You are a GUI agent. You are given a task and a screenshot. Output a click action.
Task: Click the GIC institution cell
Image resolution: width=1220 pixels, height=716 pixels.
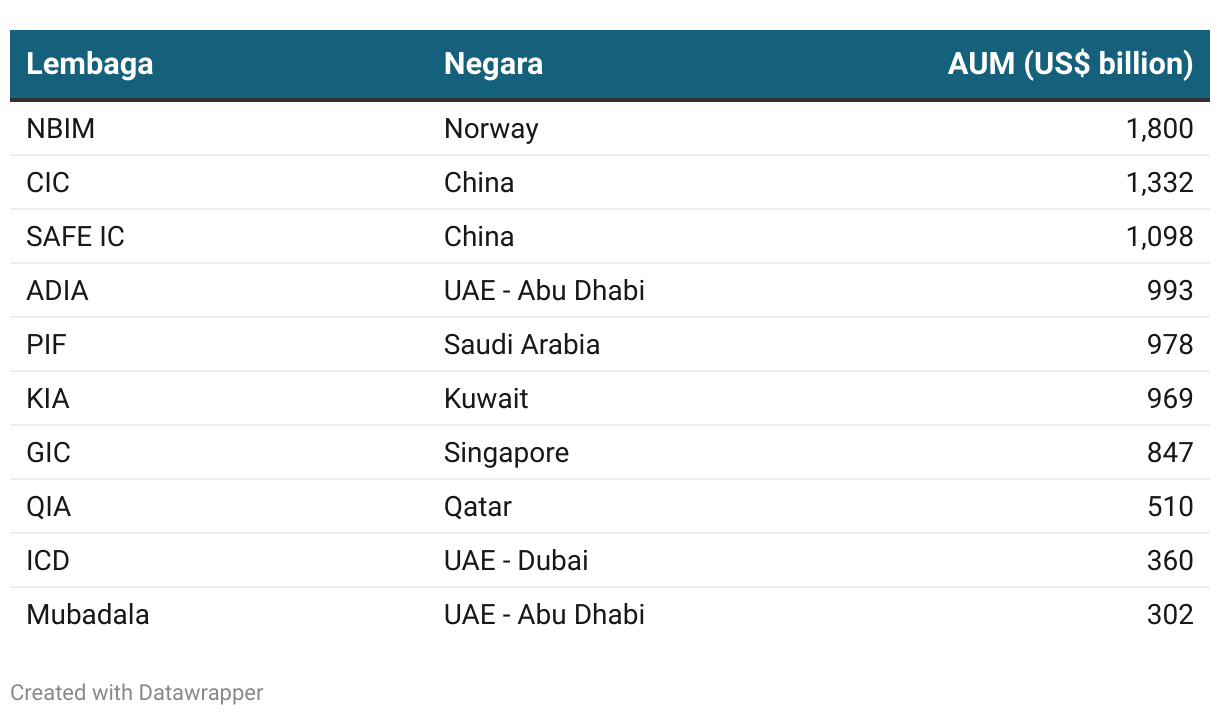(x=49, y=453)
